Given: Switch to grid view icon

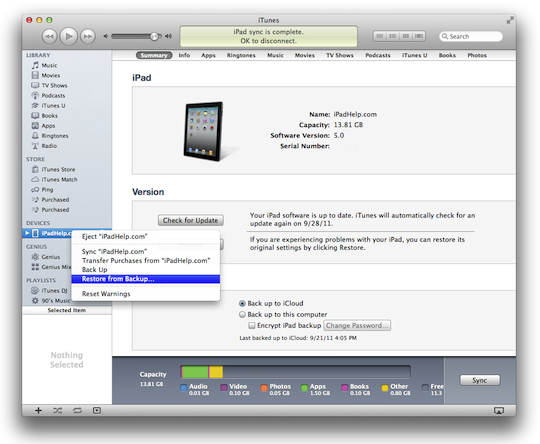Looking at the screenshot, I should (406, 36).
